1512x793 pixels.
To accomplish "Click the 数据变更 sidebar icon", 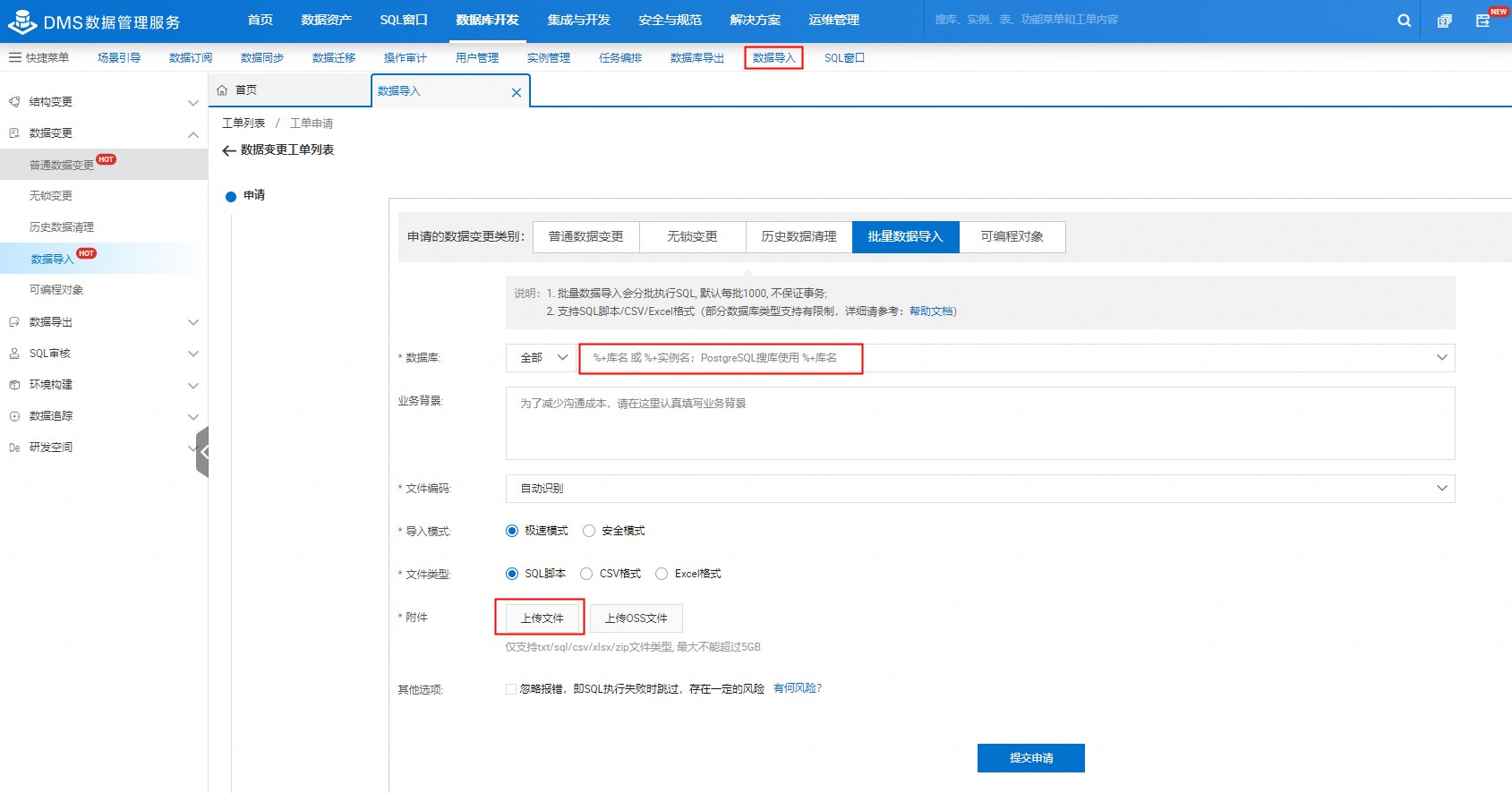I will point(14,133).
